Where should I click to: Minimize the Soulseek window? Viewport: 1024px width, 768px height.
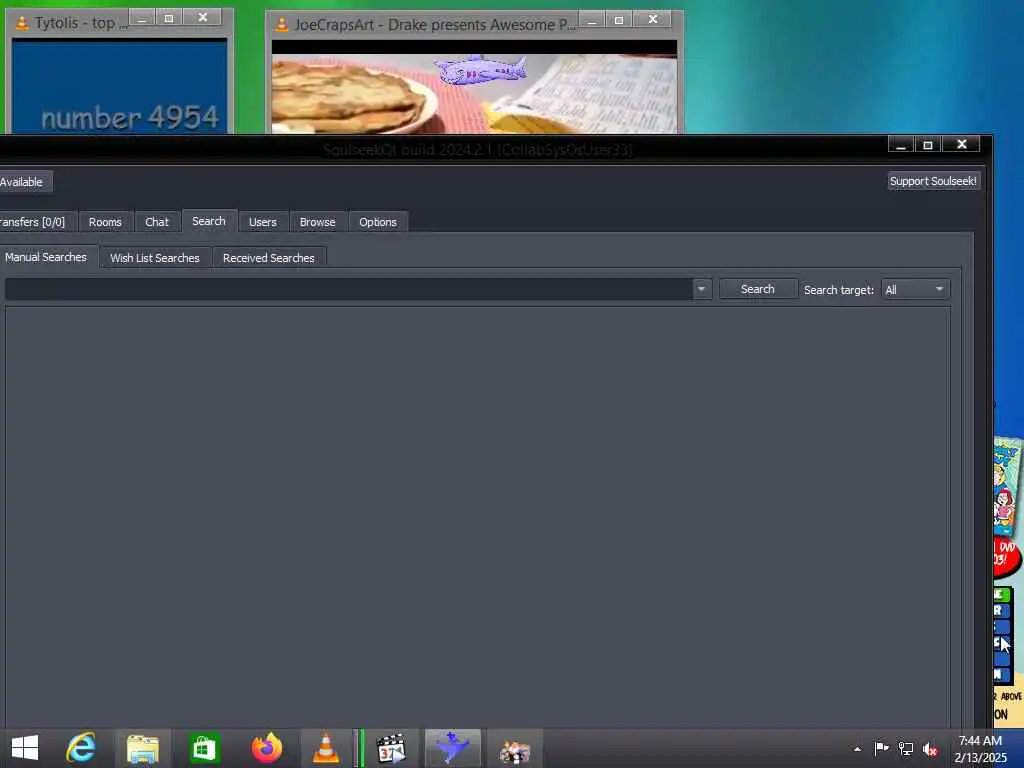901,144
